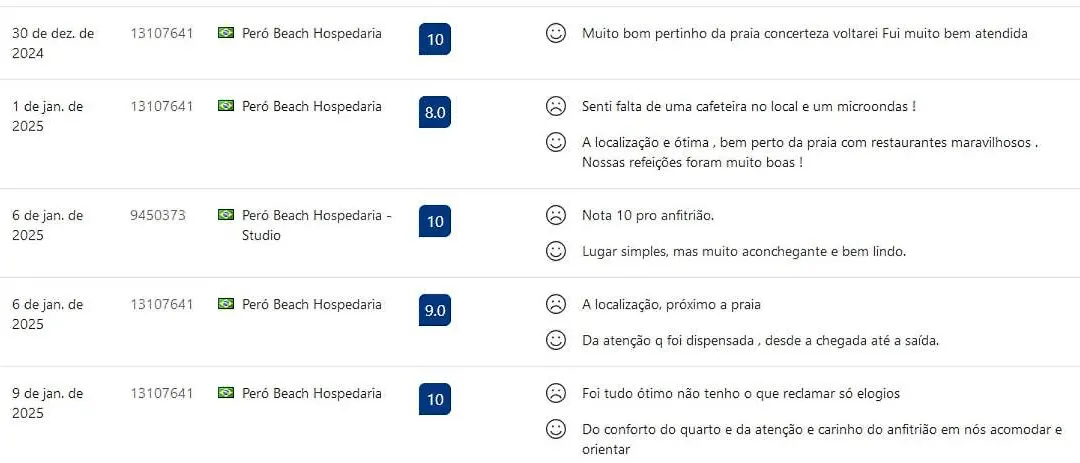Open Peró Beach Hospedaria link in 9 de jan. row
This screenshot has height=463, width=1080.
pyautogui.click(x=312, y=393)
